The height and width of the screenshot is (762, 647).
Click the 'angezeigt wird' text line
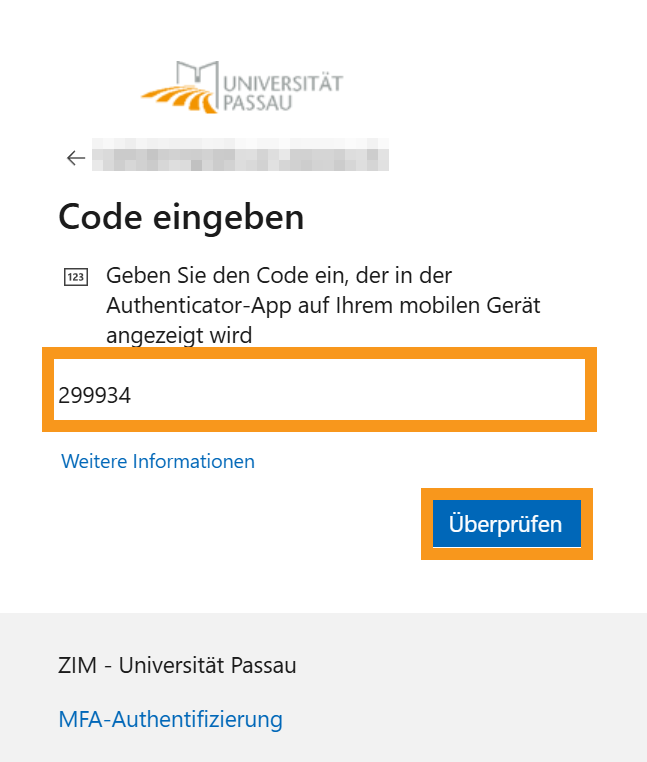pyautogui.click(x=179, y=336)
